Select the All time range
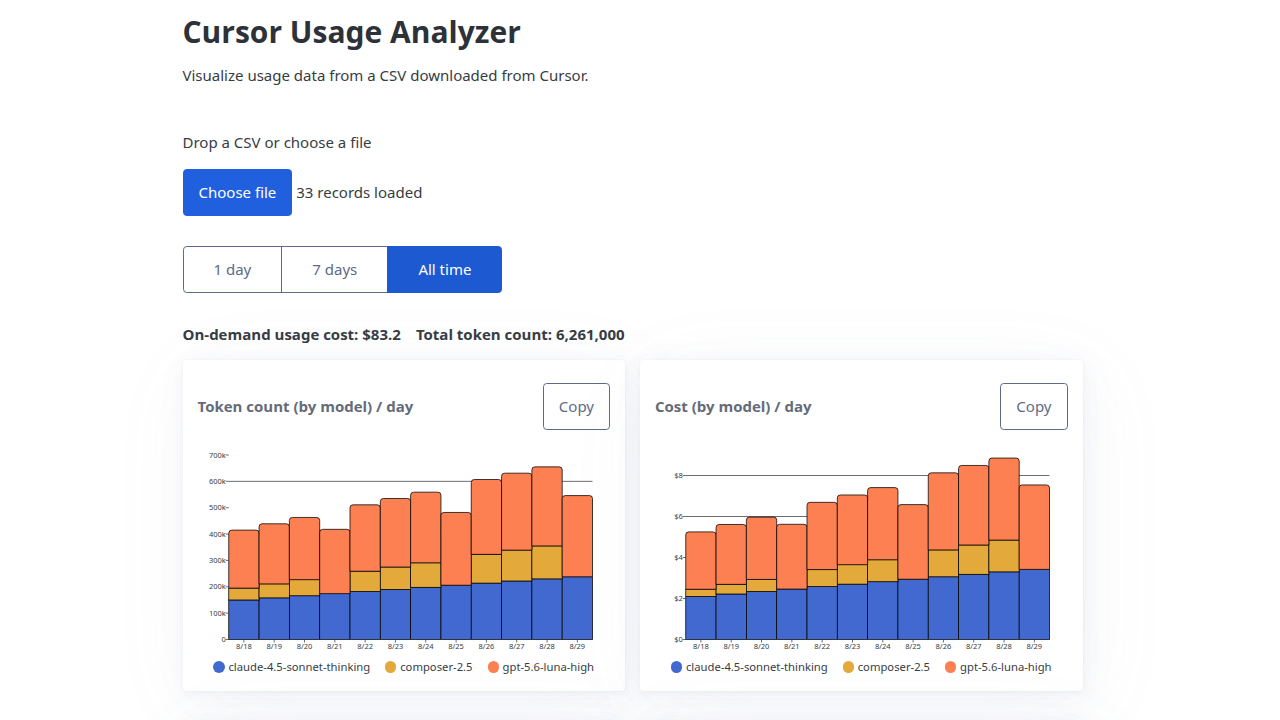This screenshot has width=1280, height=720. click(445, 269)
